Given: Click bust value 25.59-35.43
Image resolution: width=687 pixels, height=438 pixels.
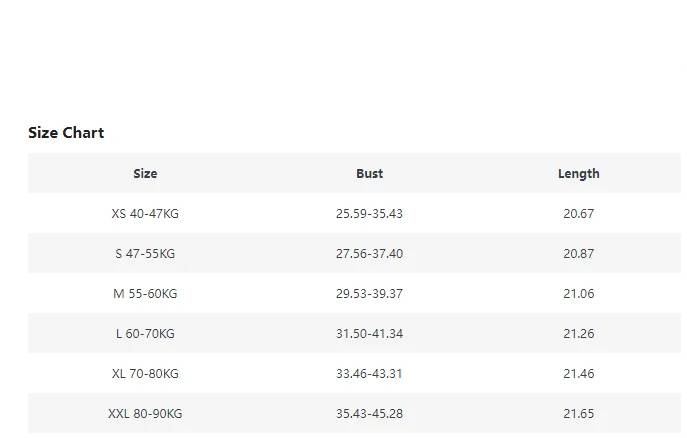Looking at the screenshot, I should (x=369, y=213).
